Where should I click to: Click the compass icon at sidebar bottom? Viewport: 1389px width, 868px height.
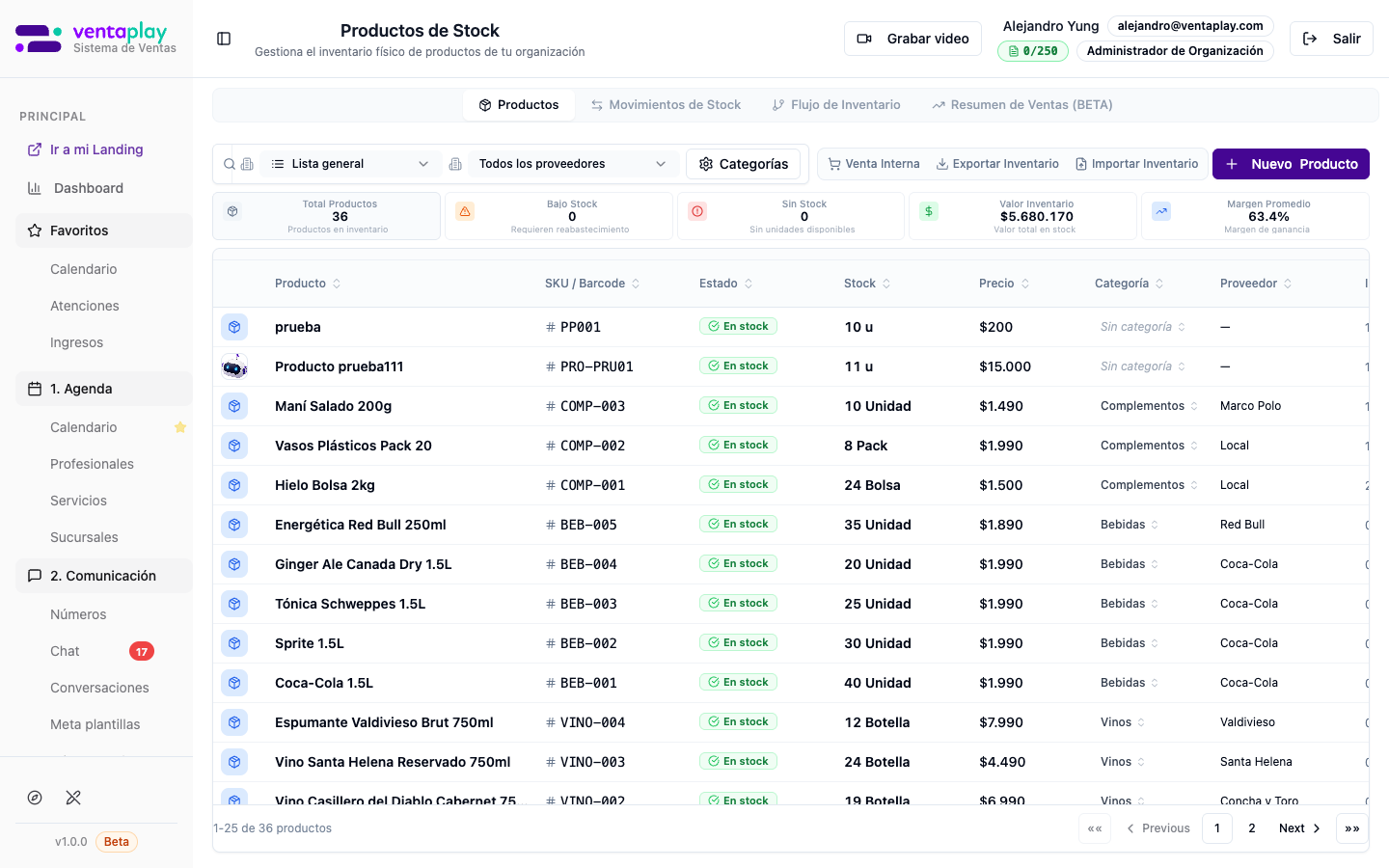pos(35,798)
